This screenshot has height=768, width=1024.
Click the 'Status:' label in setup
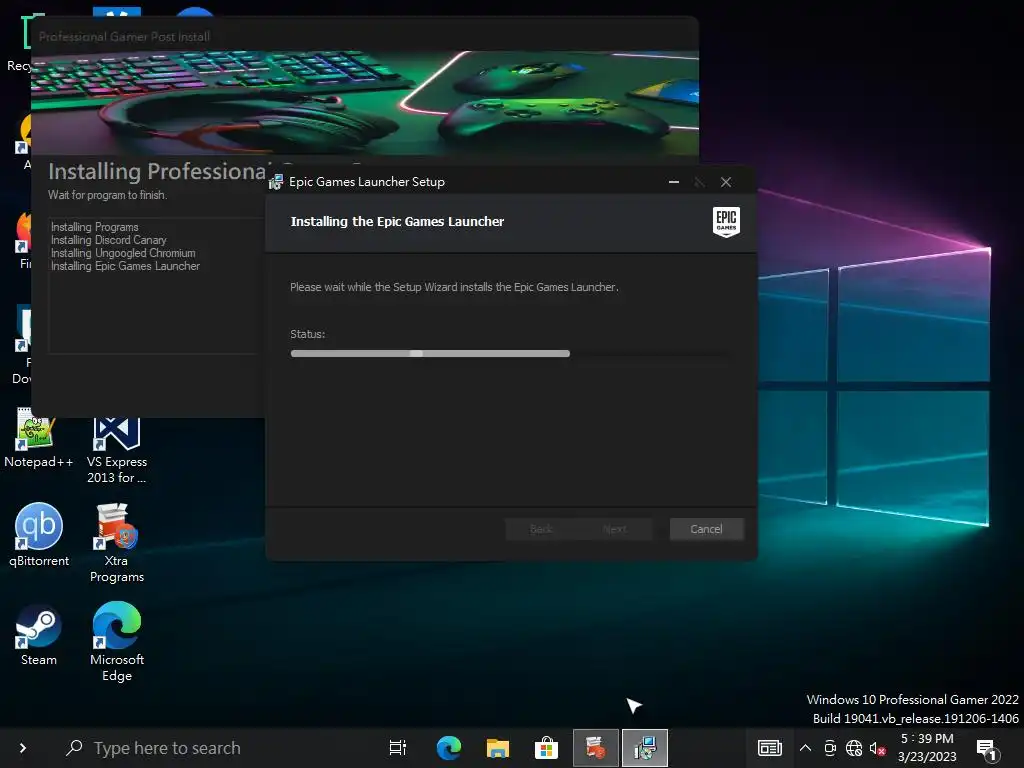(308, 334)
